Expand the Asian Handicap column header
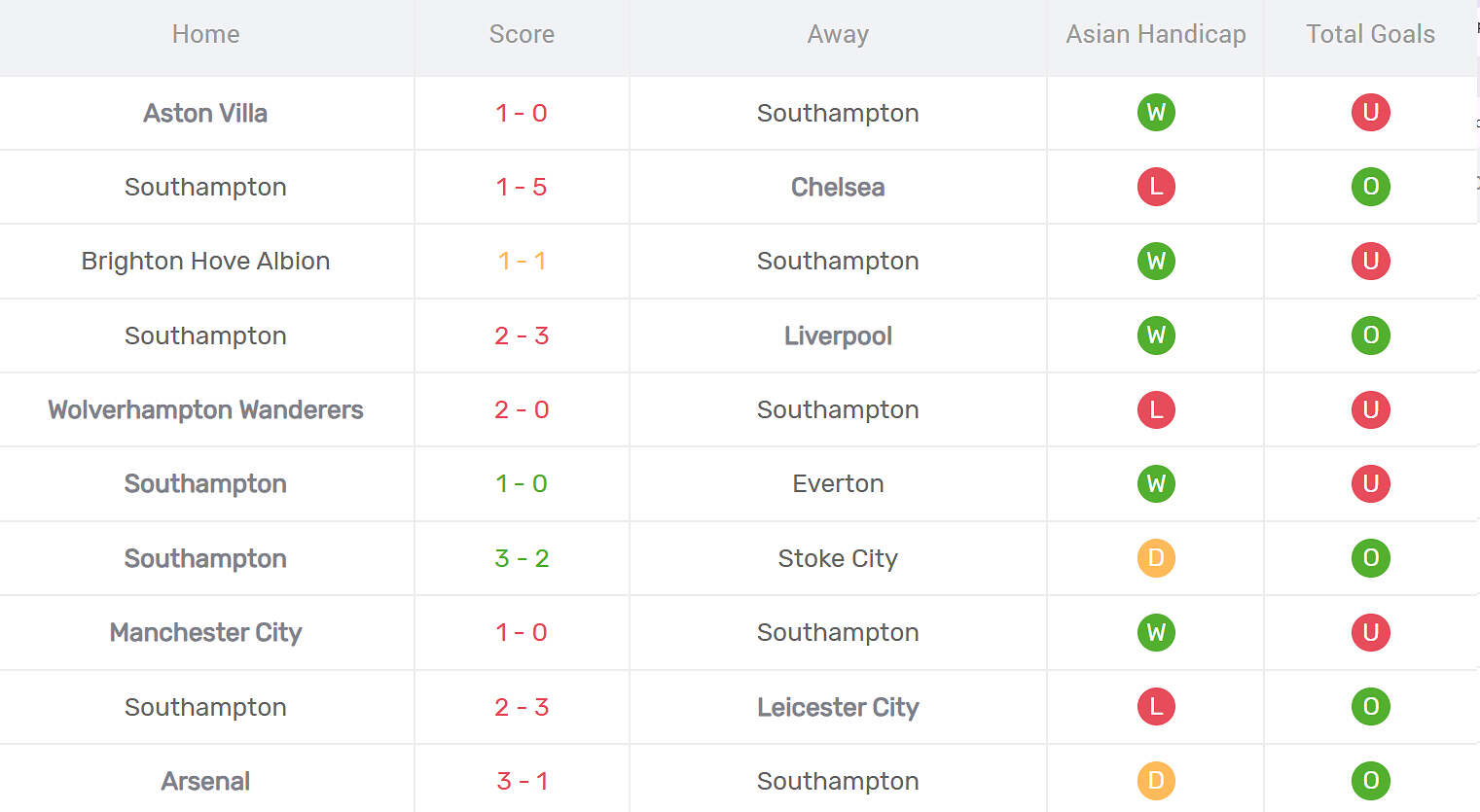 pyautogui.click(x=1156, y=34)
